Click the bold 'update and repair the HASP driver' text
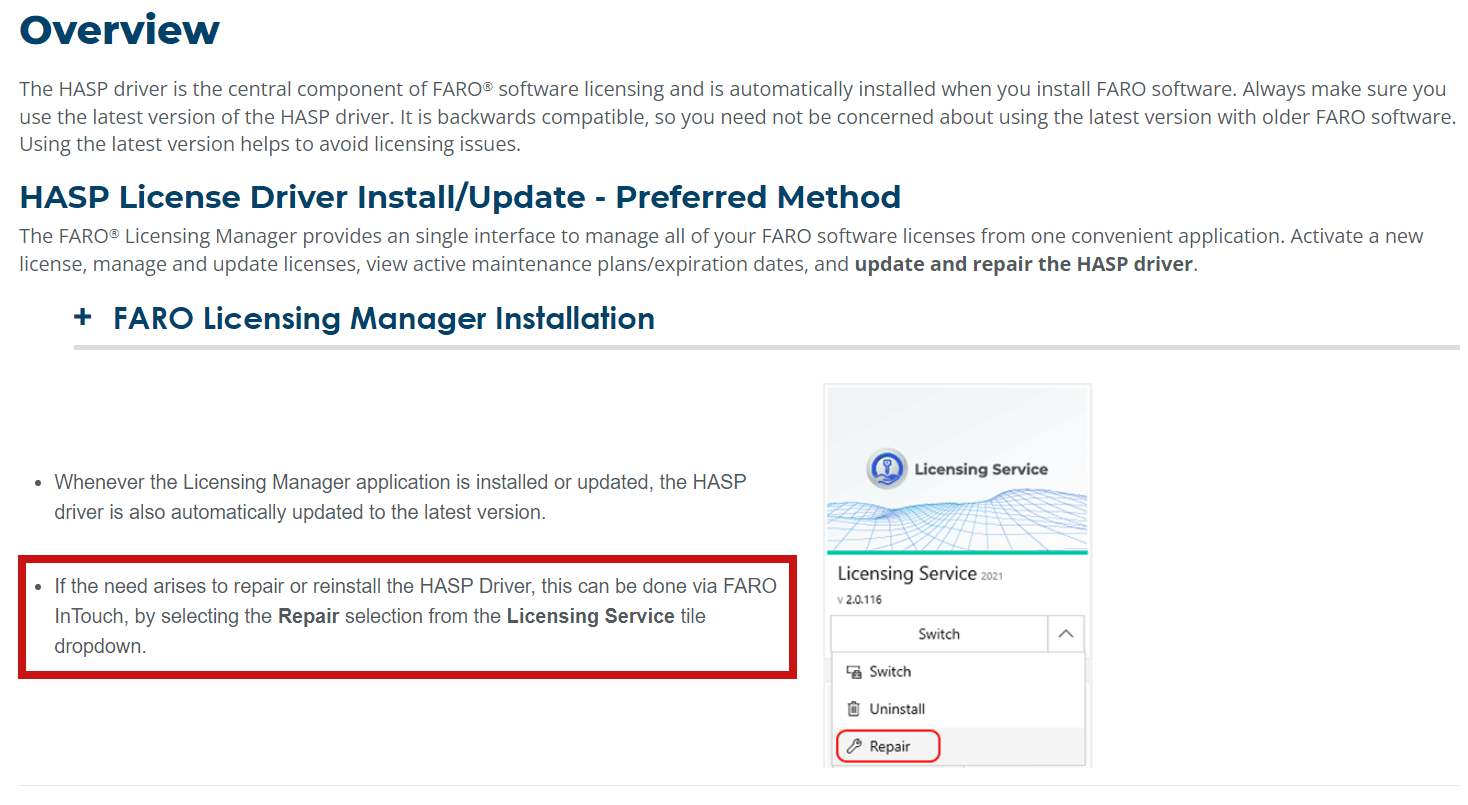This screenshot has width=1468, height=805. click(1023, 265)
